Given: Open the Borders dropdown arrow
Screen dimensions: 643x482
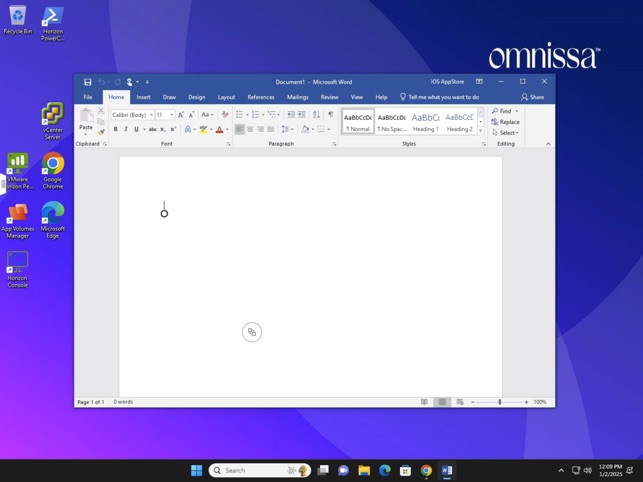Looking at the screenshot, I should pyautogui.click(x=328, y=129).
